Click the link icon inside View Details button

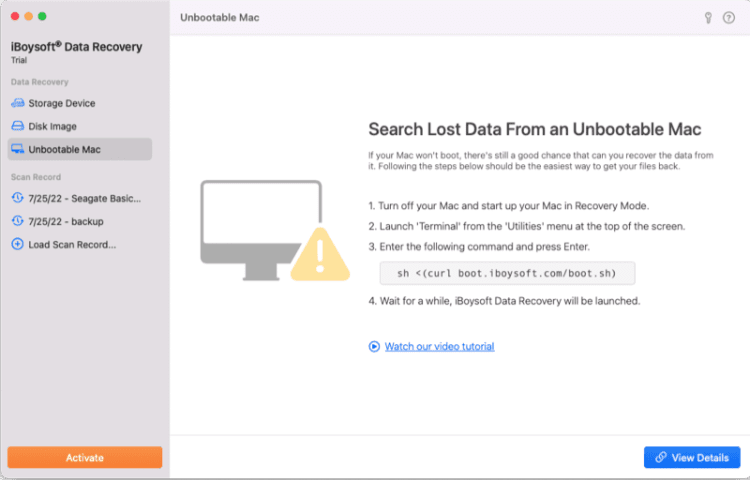point(661,458)
